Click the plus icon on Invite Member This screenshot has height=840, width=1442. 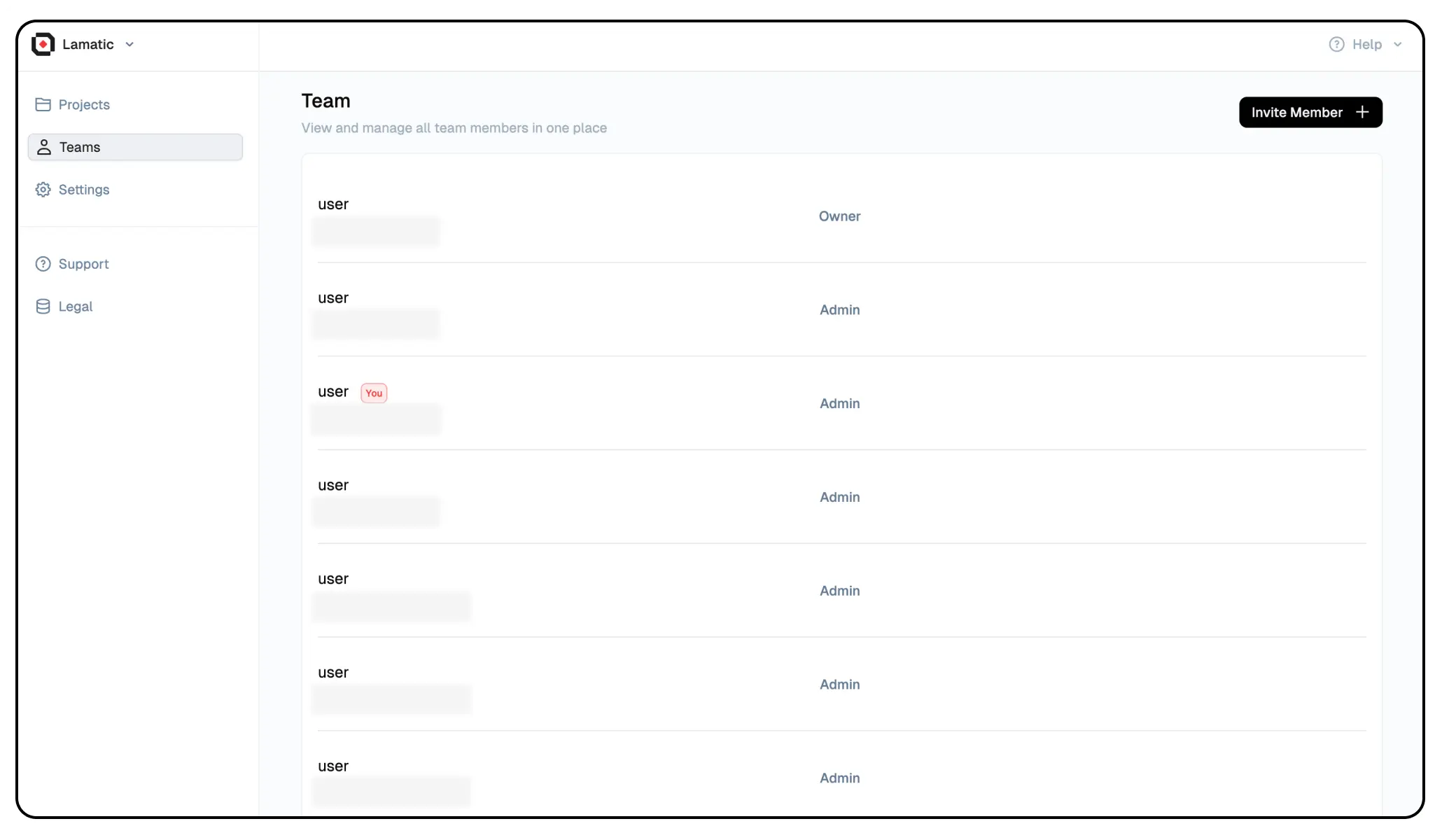click(x=1362, y=112)
